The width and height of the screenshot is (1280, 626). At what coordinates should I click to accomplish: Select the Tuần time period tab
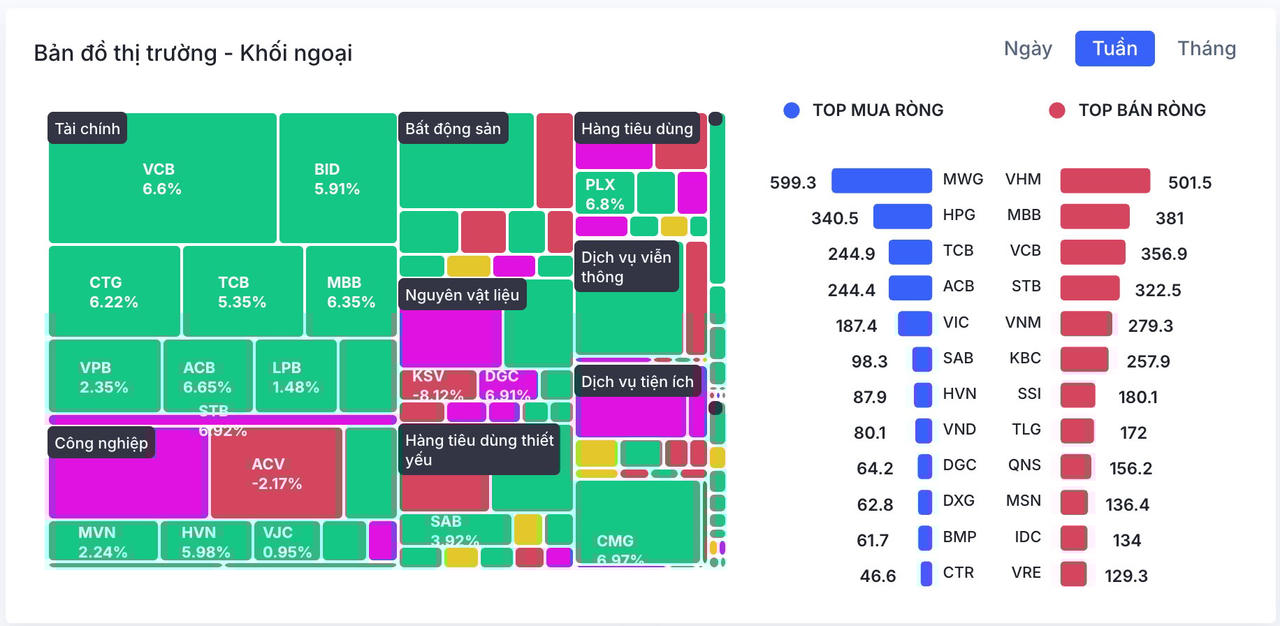coord(1114,49)
